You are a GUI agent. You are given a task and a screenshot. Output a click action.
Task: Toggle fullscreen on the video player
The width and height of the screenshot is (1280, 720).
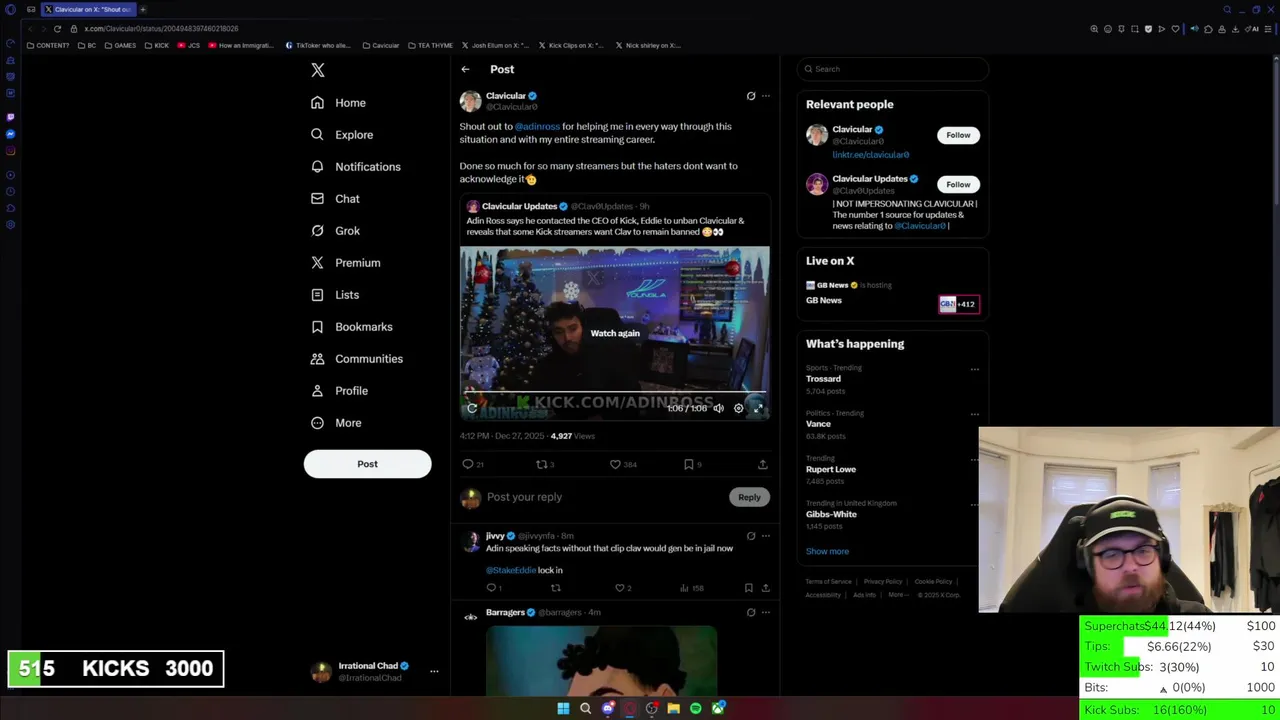758,408
